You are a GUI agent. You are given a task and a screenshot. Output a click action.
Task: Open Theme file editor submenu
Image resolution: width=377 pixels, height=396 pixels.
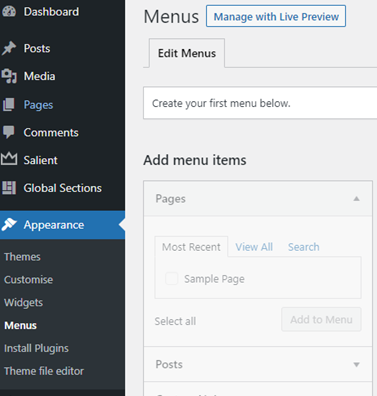click(44, 371)
